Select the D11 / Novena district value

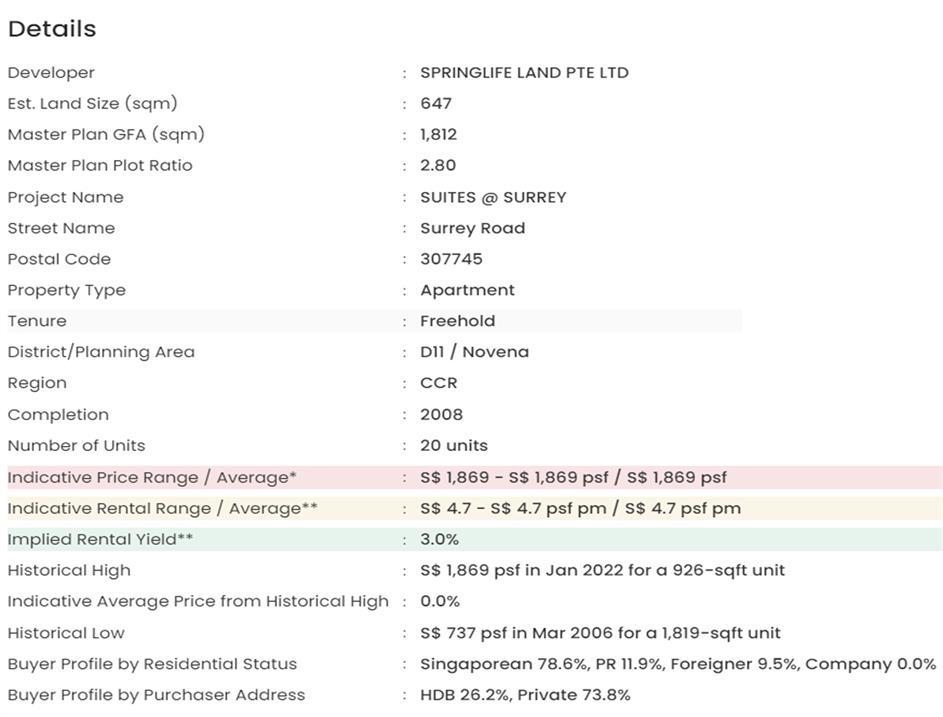[474, 352]
